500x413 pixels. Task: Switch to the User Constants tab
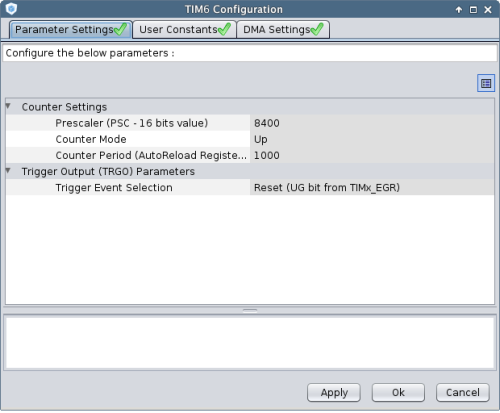tap(184, 30)
